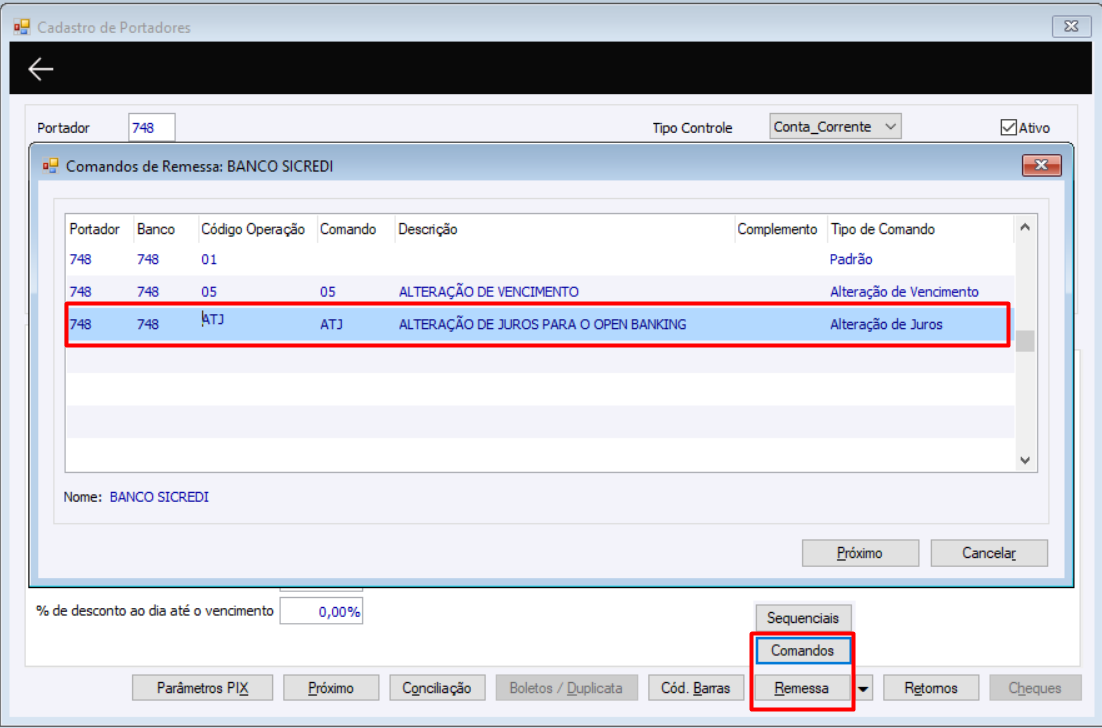Screen dimensions: 1102x728
Task: Click the Comando column header
Action: 348,229
